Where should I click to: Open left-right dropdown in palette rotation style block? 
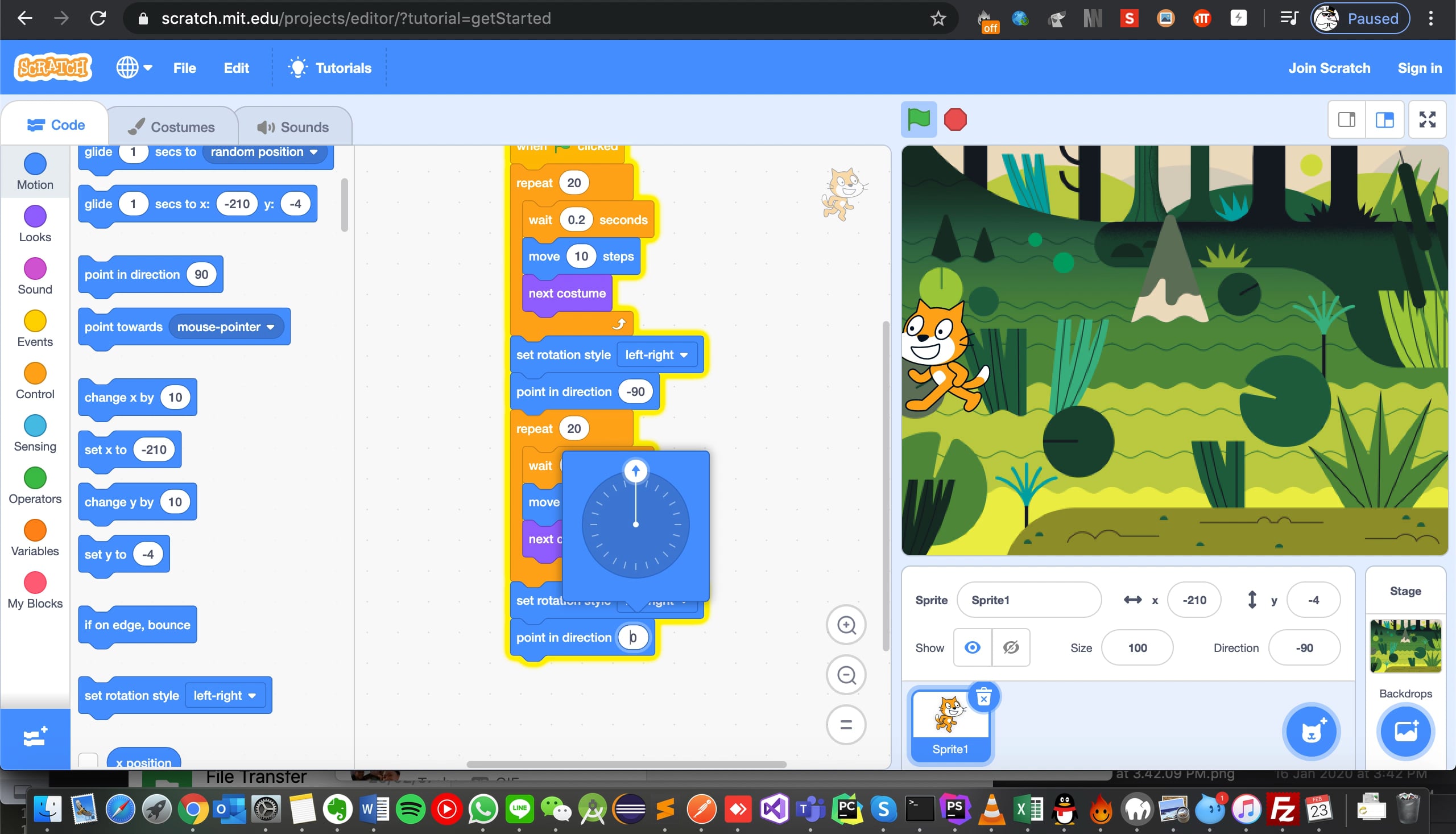(x=225, y=695)
